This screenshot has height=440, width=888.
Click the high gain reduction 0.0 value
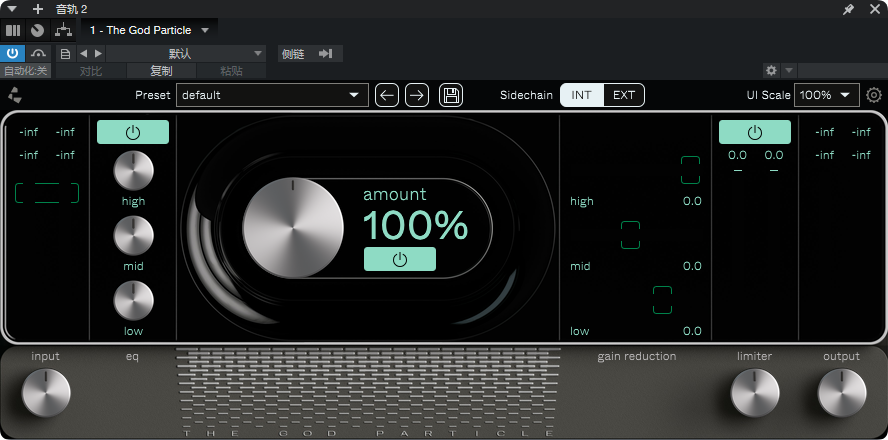(x=692, y=201)
